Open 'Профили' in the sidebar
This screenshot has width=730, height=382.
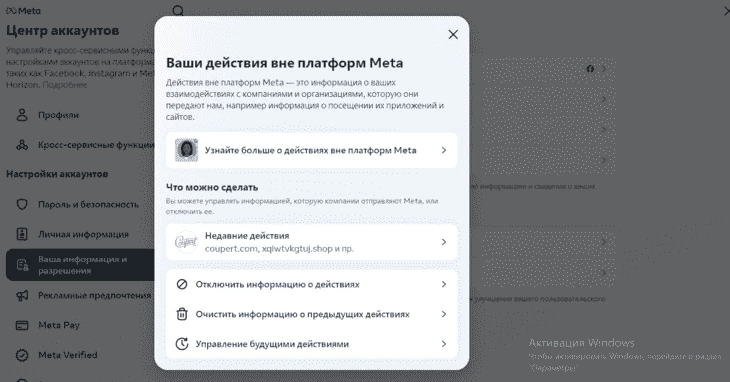click(x=80, y=115)
